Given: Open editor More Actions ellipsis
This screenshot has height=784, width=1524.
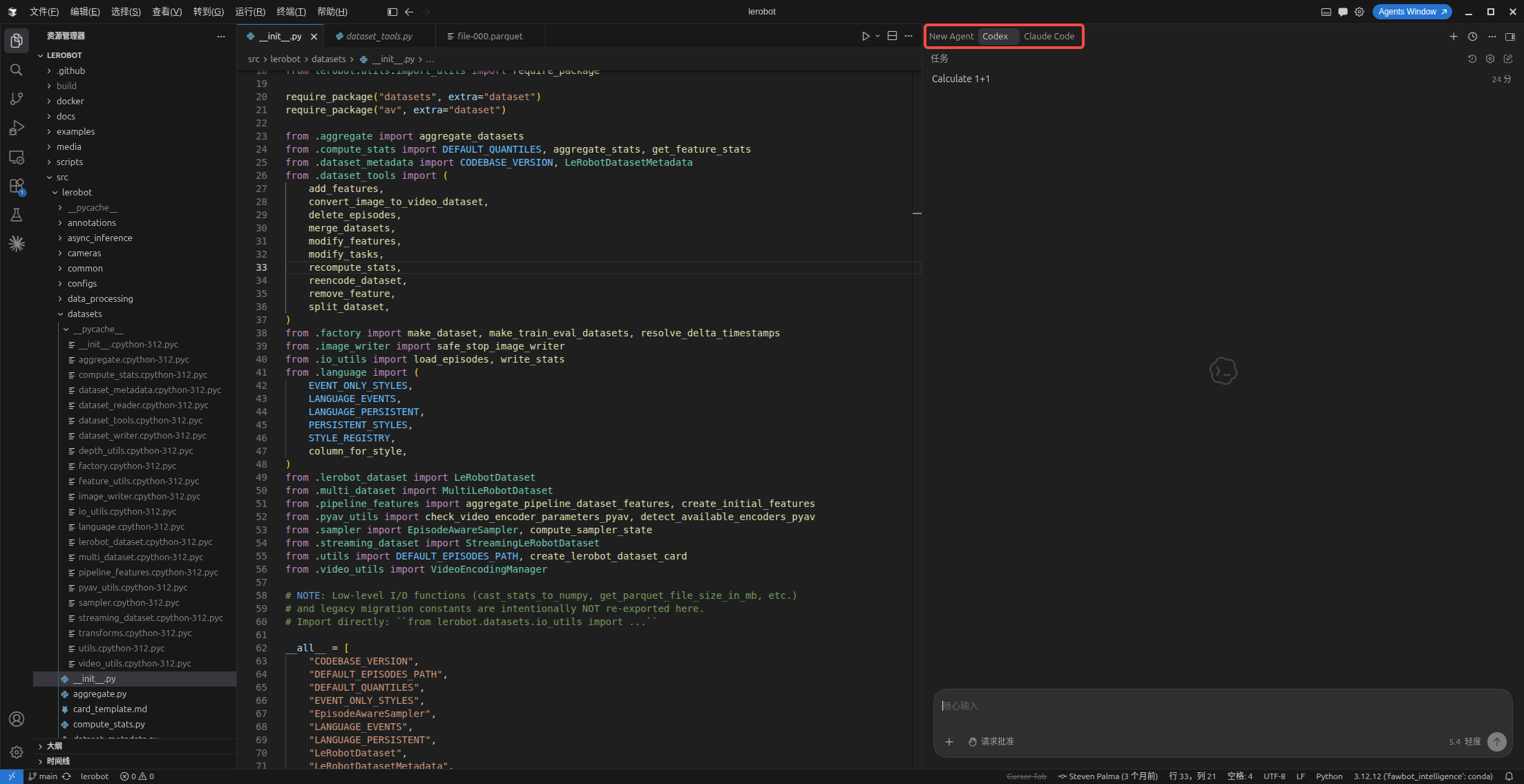Looking at the screenshot, I should [908, 36].
